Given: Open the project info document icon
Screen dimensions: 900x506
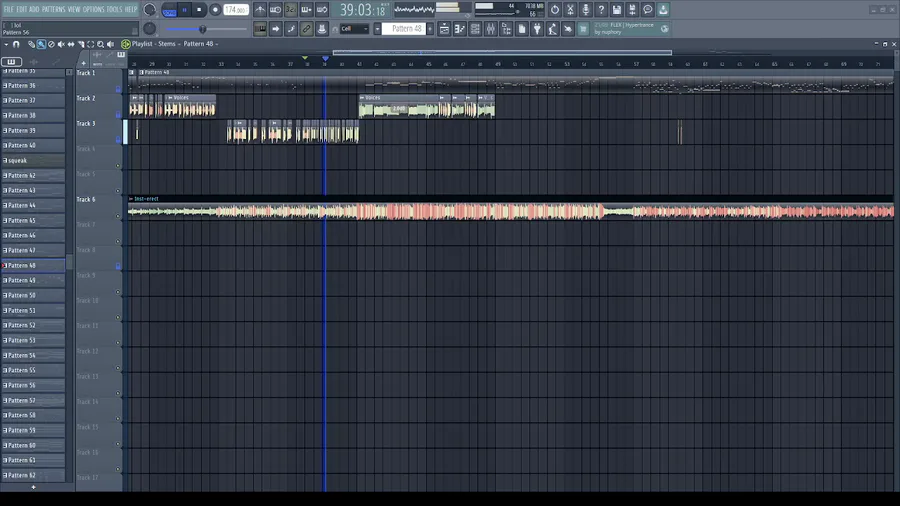Looking at the screenshot, I should click(522, 29).
